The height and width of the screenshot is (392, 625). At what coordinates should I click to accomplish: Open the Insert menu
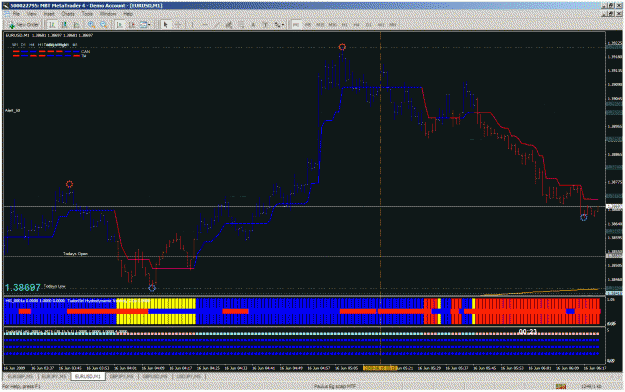pyautogui.click(x=49, y=14)
